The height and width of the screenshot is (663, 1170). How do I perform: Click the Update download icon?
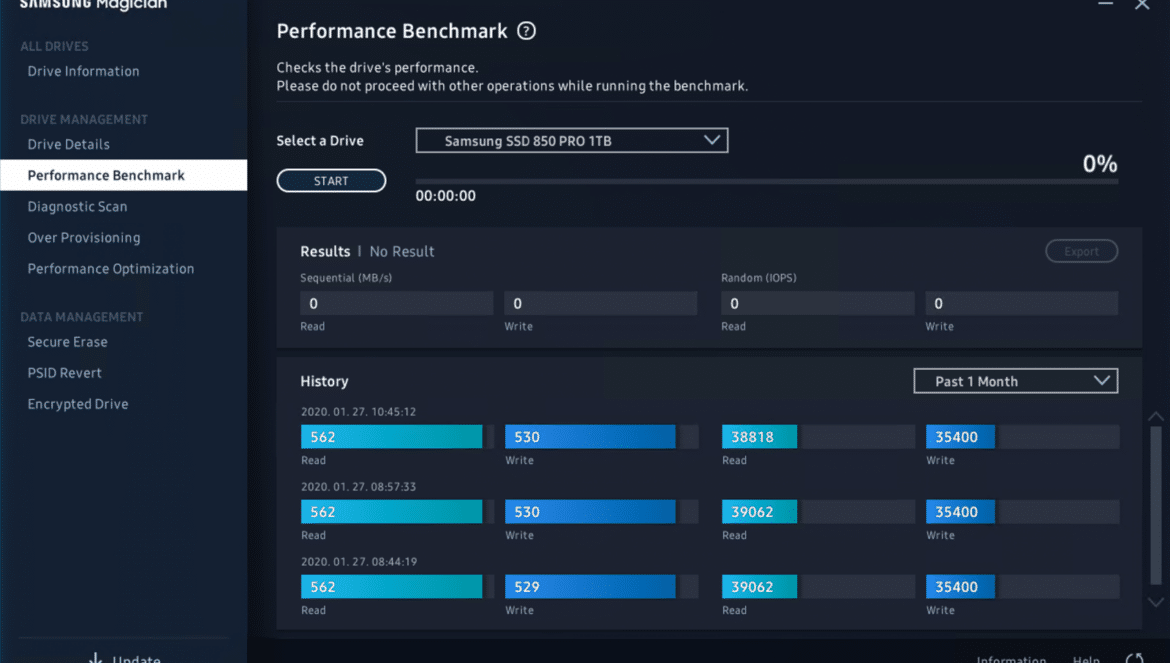pyautogui.click(x=96, y=659)
